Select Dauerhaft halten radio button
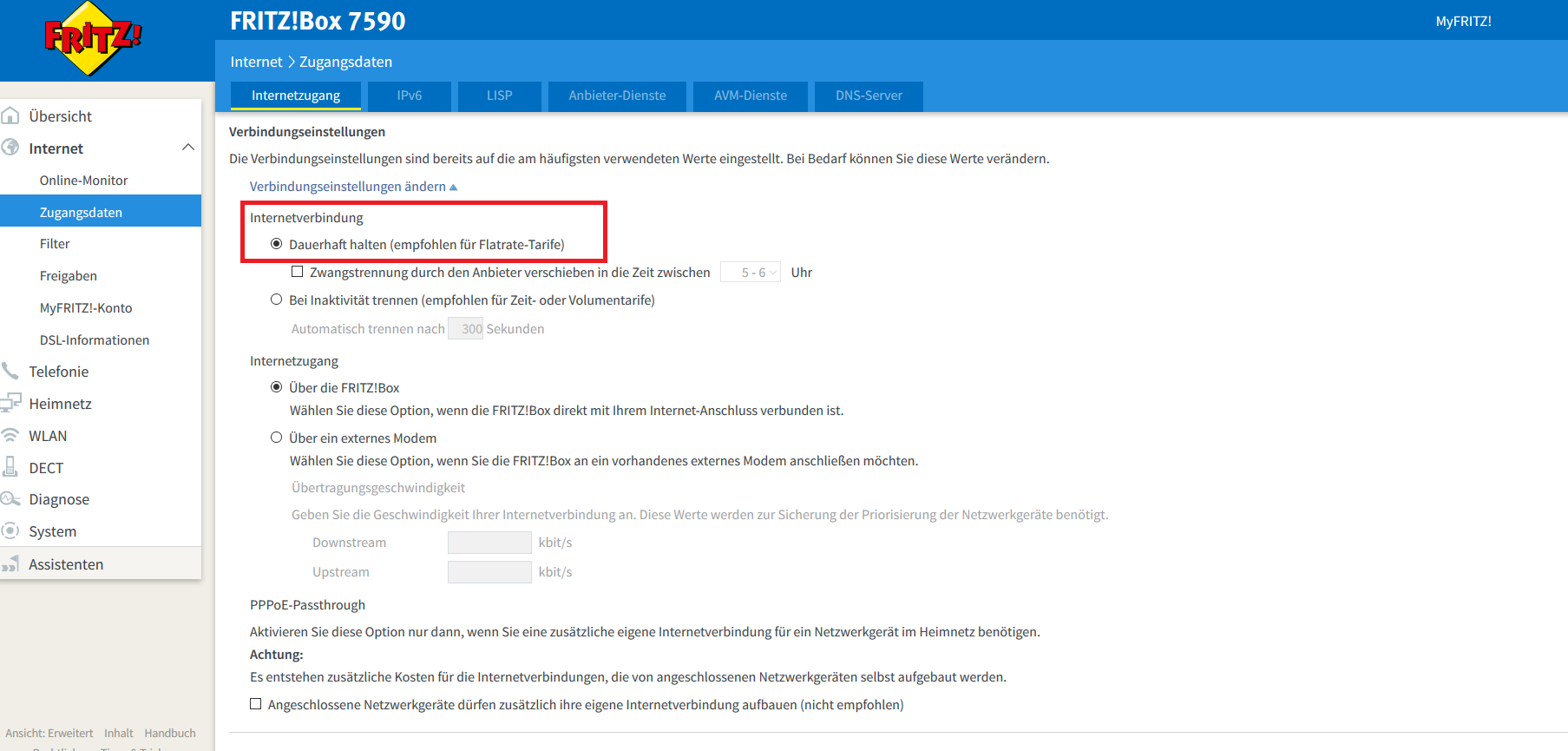The height and width of the screenshot is (751, 1568). click(276, 244)
